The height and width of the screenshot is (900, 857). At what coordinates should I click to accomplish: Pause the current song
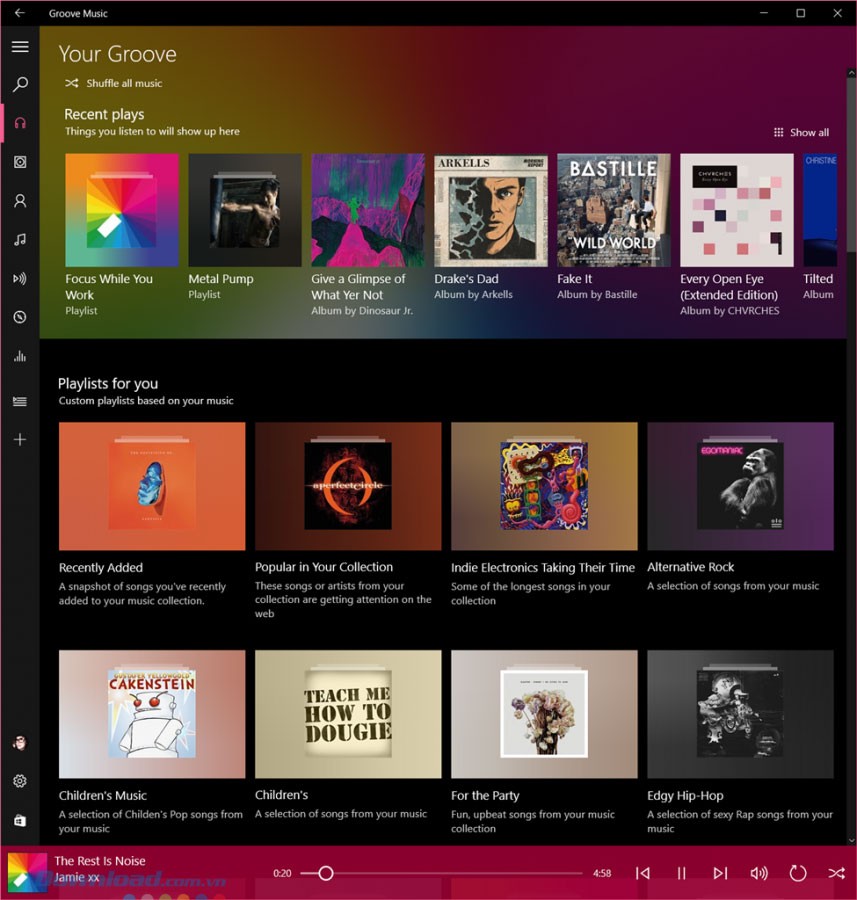click(x=681, y=873)
